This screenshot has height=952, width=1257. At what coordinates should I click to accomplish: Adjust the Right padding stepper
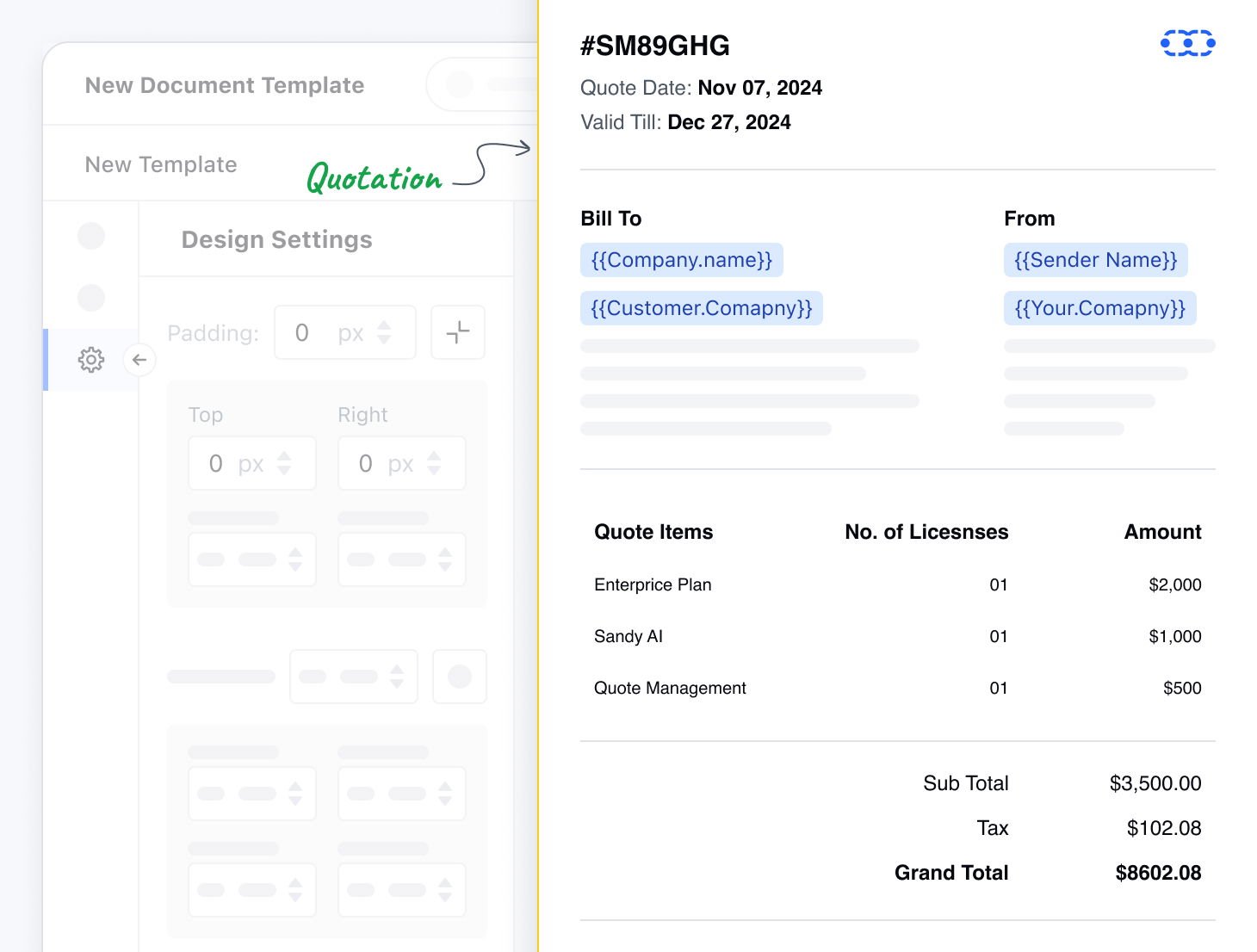click(435, 463)
